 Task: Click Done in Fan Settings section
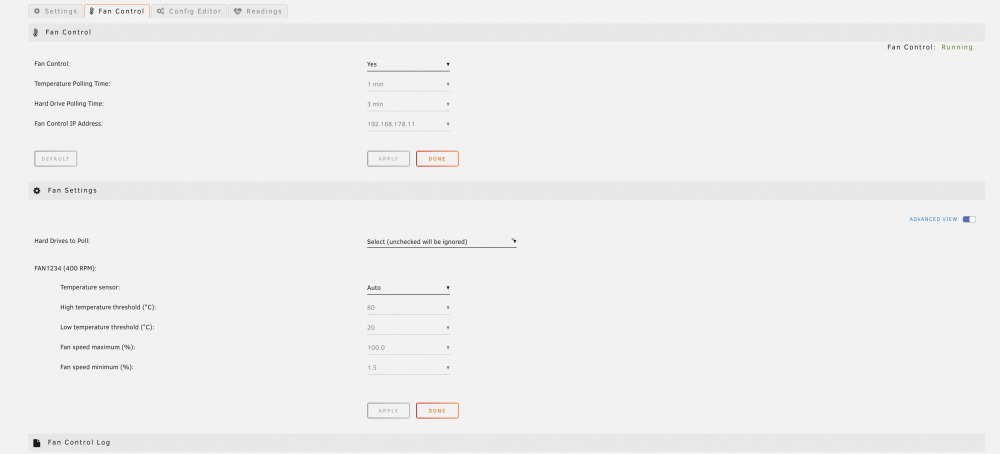click(x=438, y=411)
